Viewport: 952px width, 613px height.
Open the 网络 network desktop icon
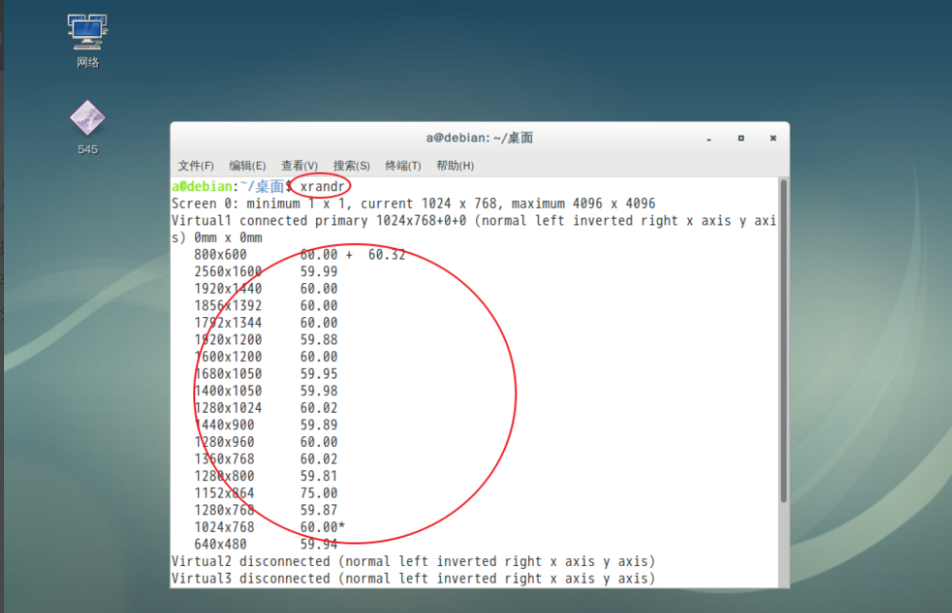(87, 40)
